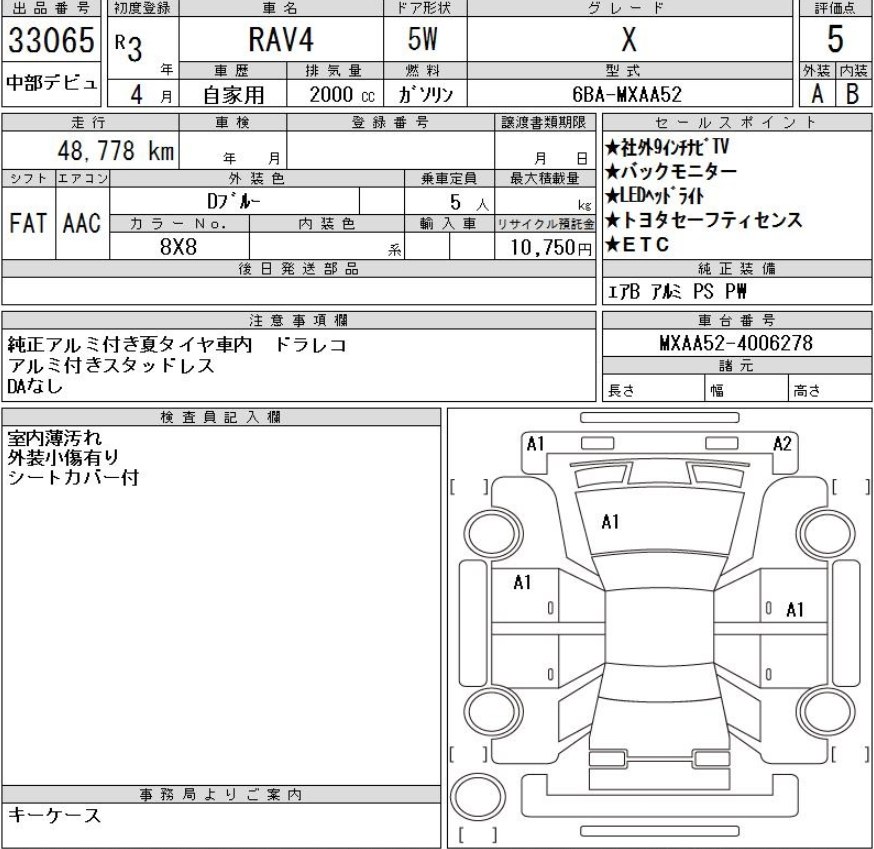Click the 内装色 header
The image size is (874, 849).
pyautogui.click(x=327, y=224)
